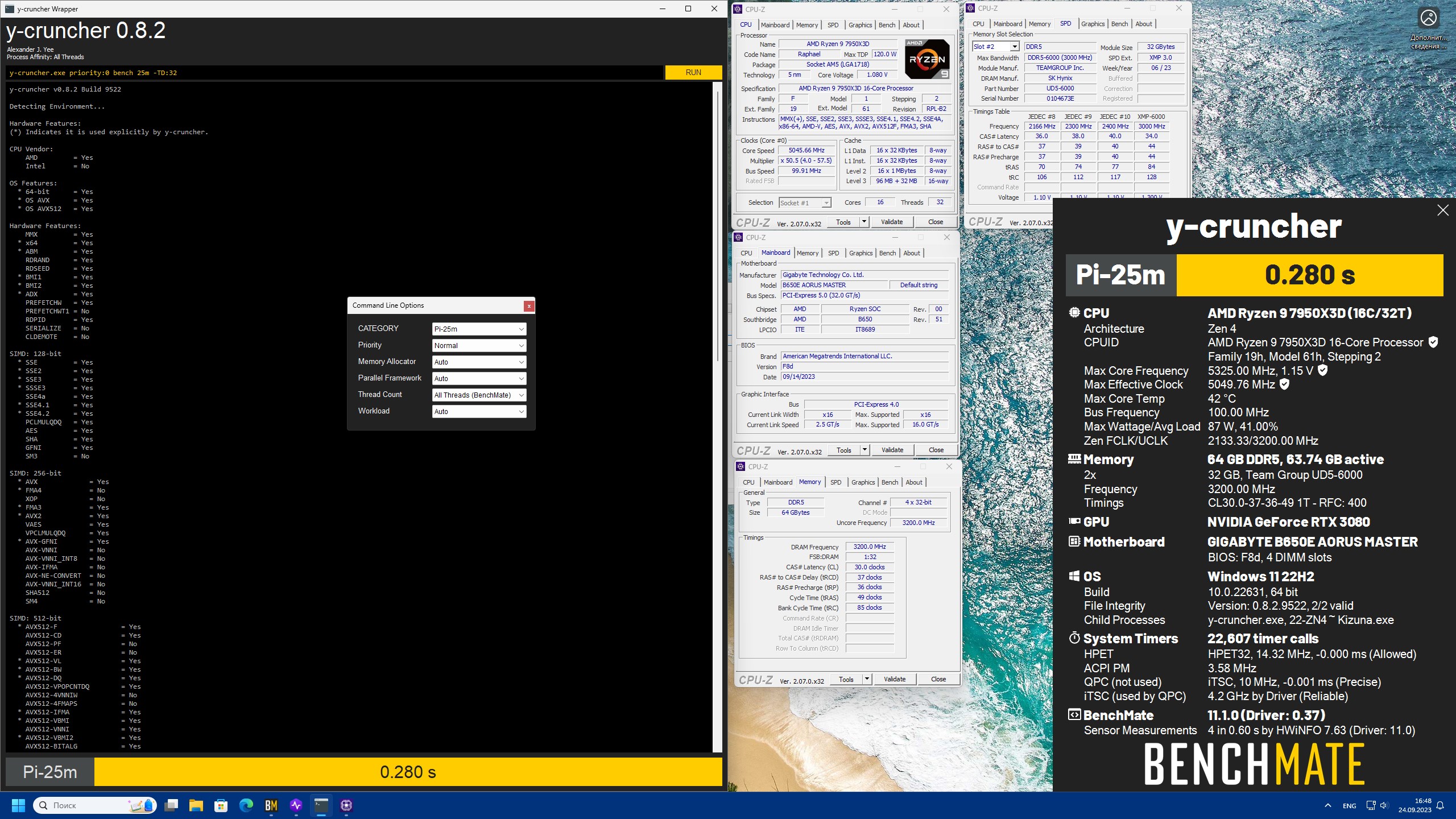Screen dimensions: 1456x819
Task: Expand Tools arrow in CPU-Z Memory window
Action: (x=867, y=679)
